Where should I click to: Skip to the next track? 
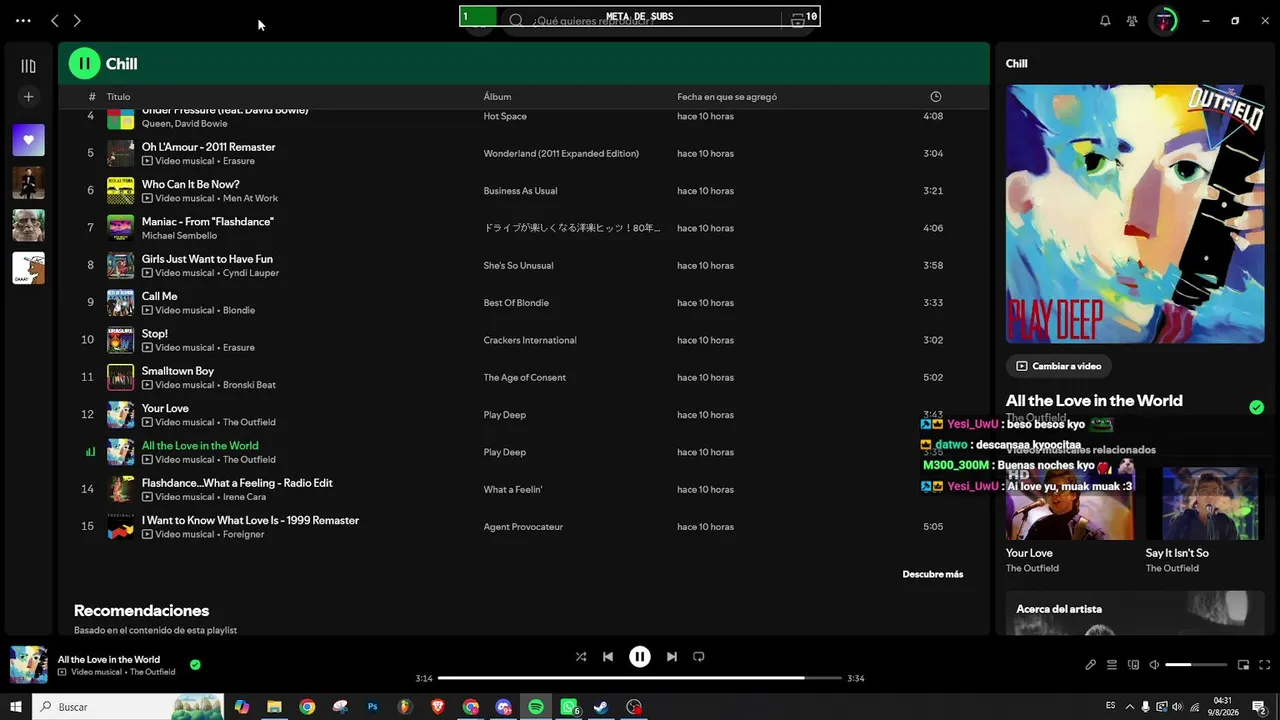672,657
